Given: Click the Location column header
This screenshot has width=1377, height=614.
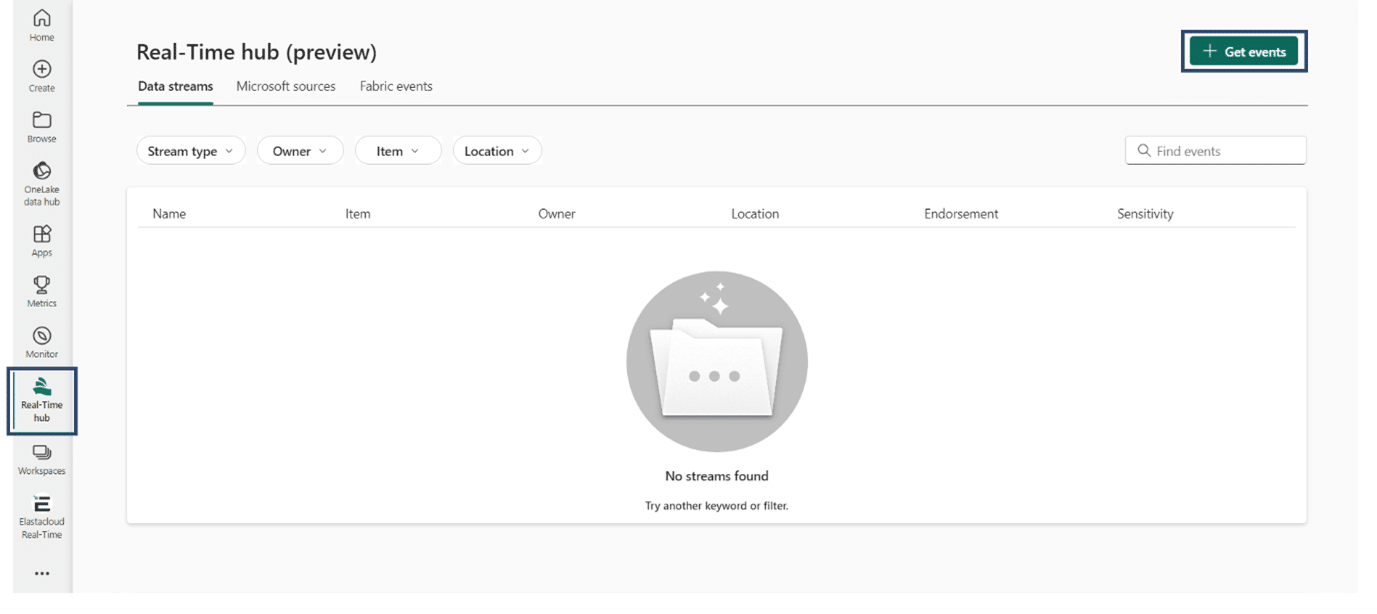Looking at the screenshot, I should tap(755, 214).
